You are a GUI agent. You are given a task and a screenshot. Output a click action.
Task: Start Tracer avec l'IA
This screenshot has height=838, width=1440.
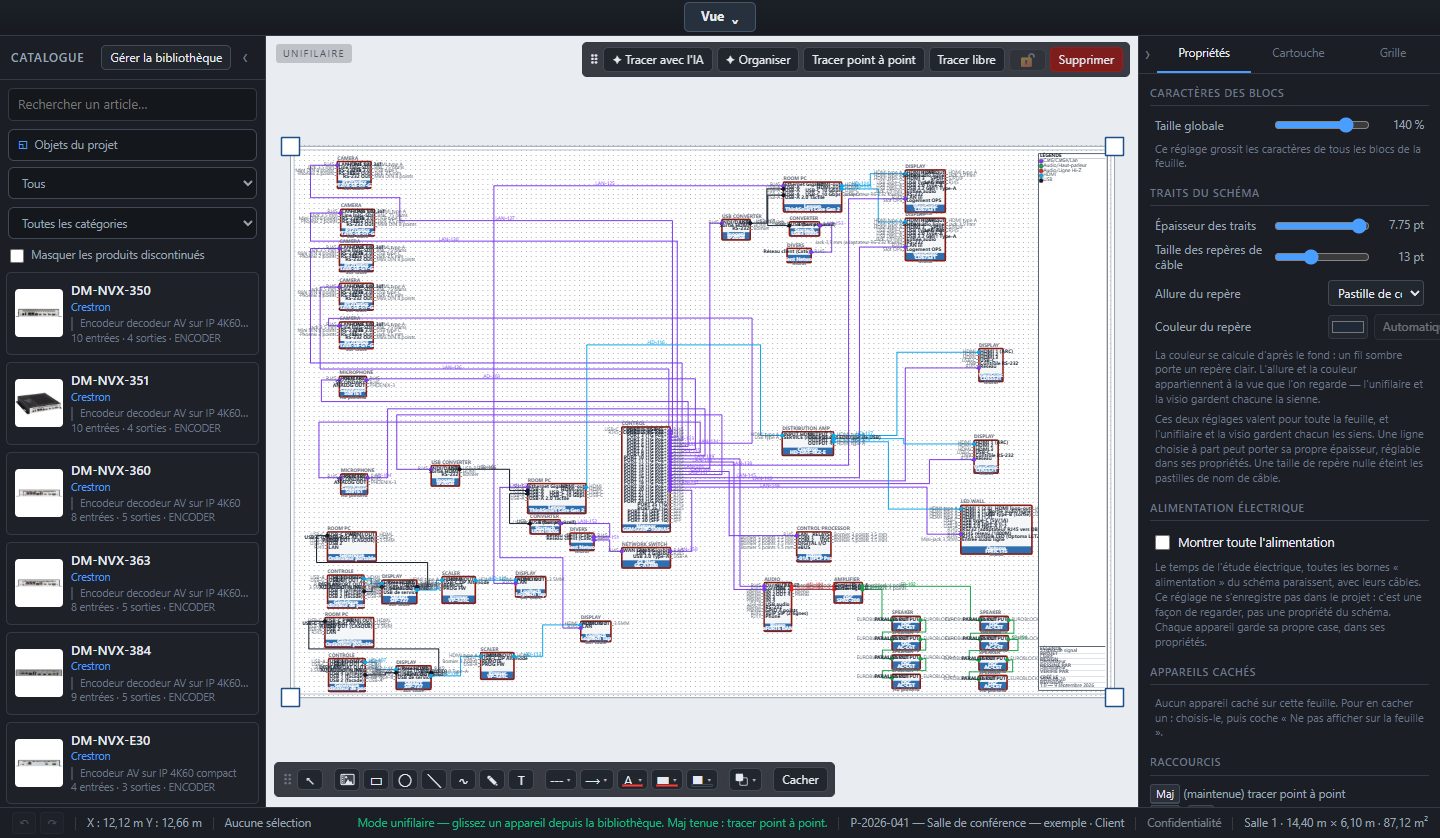[658, 60]
